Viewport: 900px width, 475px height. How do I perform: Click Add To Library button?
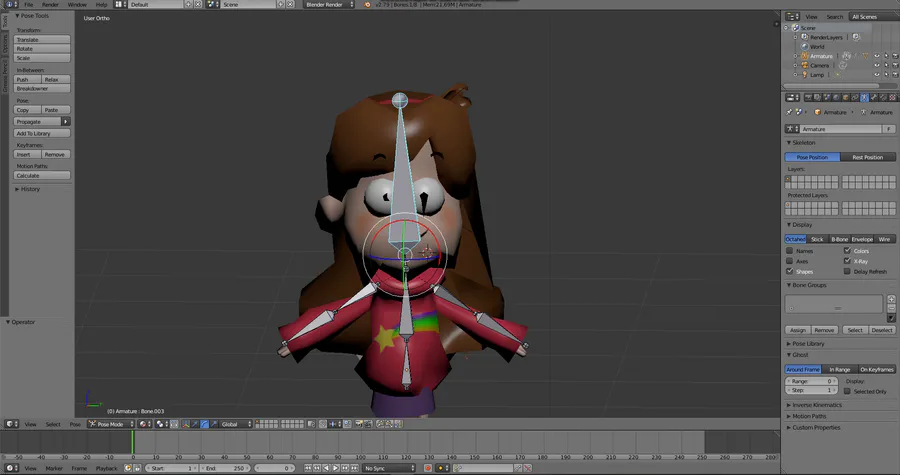[x=42, y=133]
